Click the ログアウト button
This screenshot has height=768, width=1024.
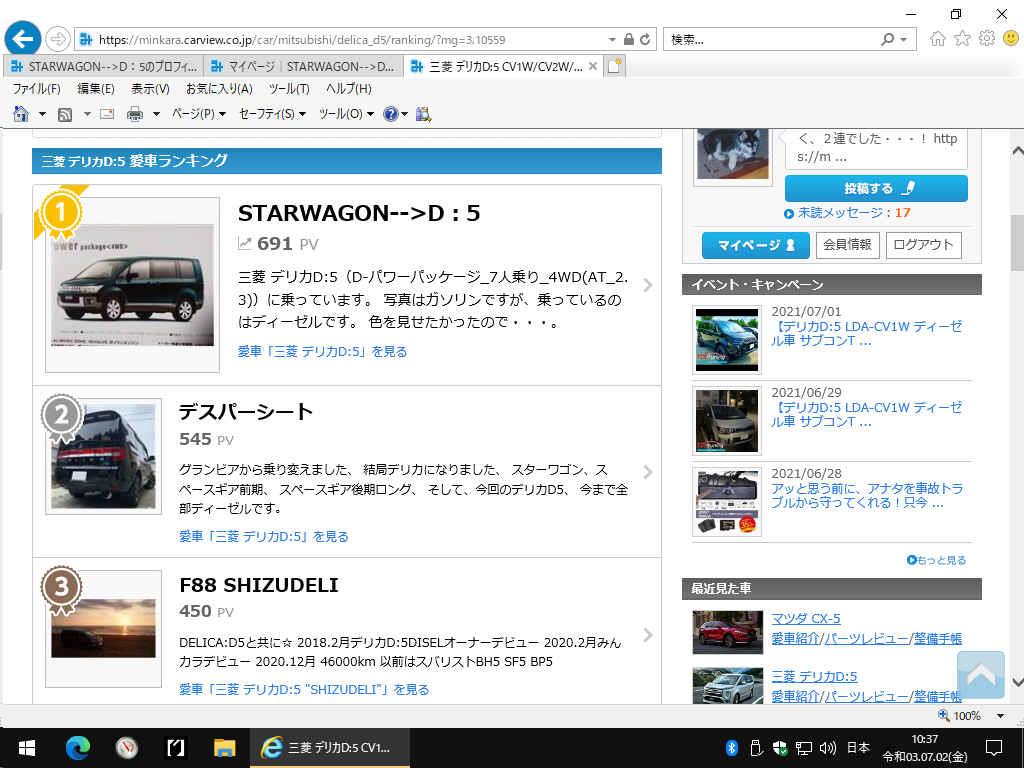point(923,245)
